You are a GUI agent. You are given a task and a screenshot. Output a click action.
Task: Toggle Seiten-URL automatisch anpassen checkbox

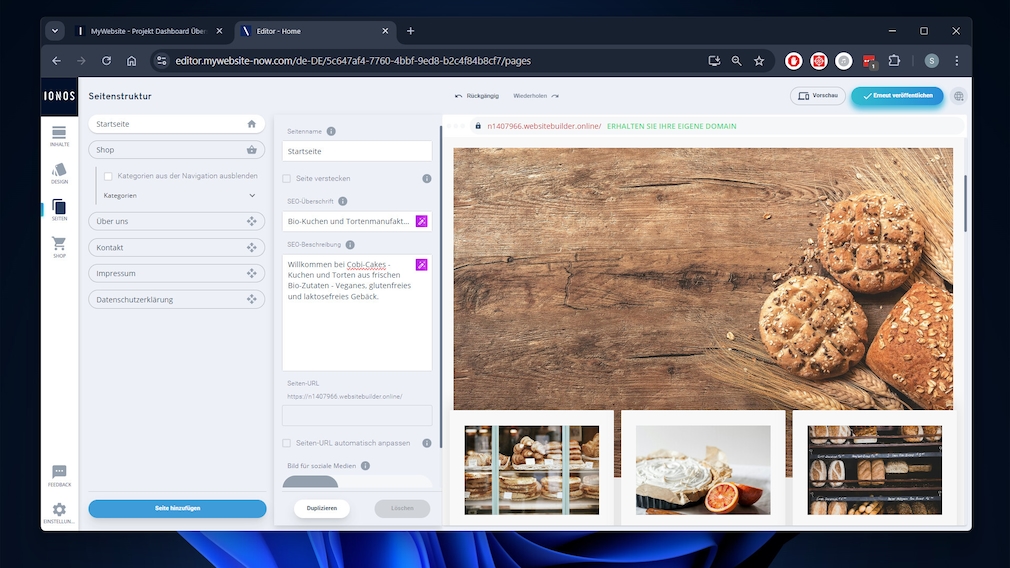coord(287,443)
